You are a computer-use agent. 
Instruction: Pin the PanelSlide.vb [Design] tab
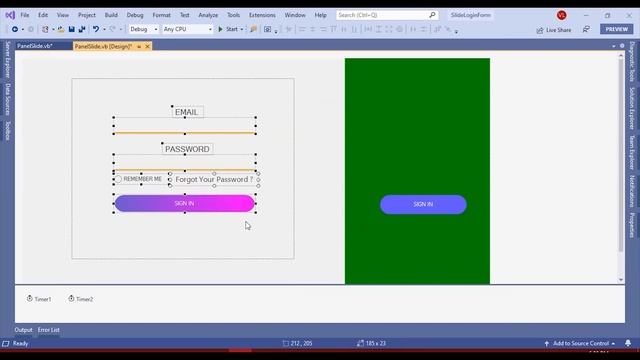tap(139, 47)
